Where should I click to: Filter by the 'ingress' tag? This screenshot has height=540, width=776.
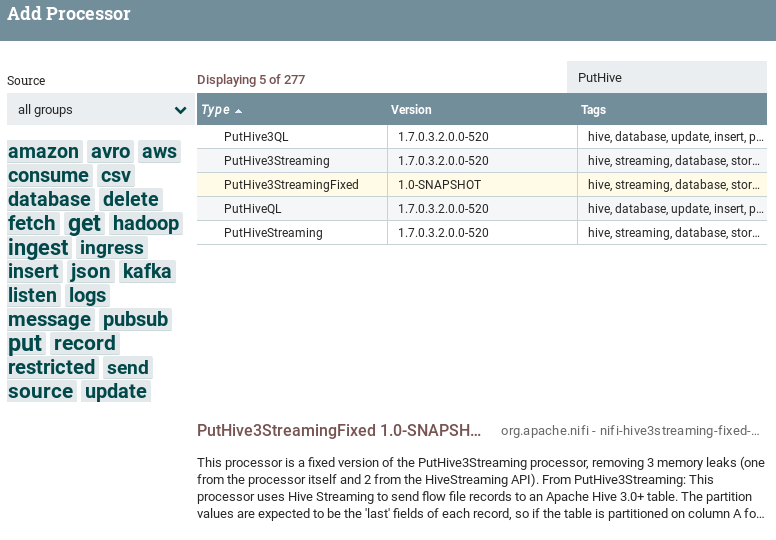[x=112, y=247]
